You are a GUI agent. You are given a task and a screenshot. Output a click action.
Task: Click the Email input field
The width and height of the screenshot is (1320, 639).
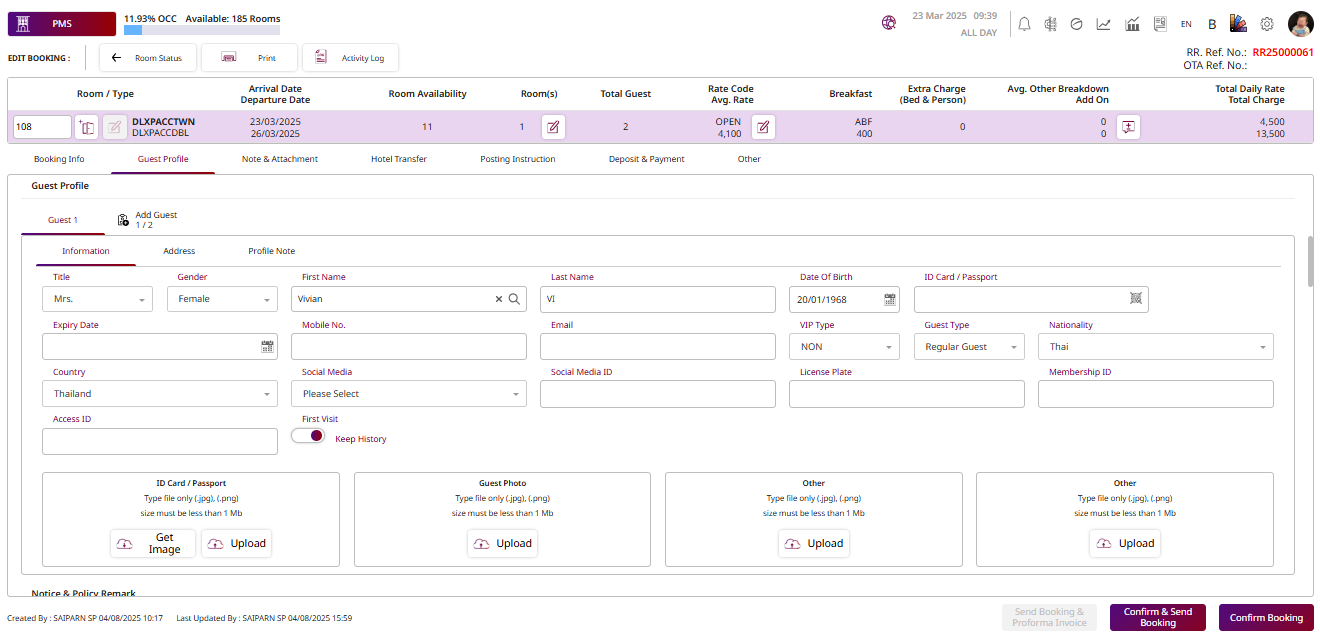click(x=657, y=347)
